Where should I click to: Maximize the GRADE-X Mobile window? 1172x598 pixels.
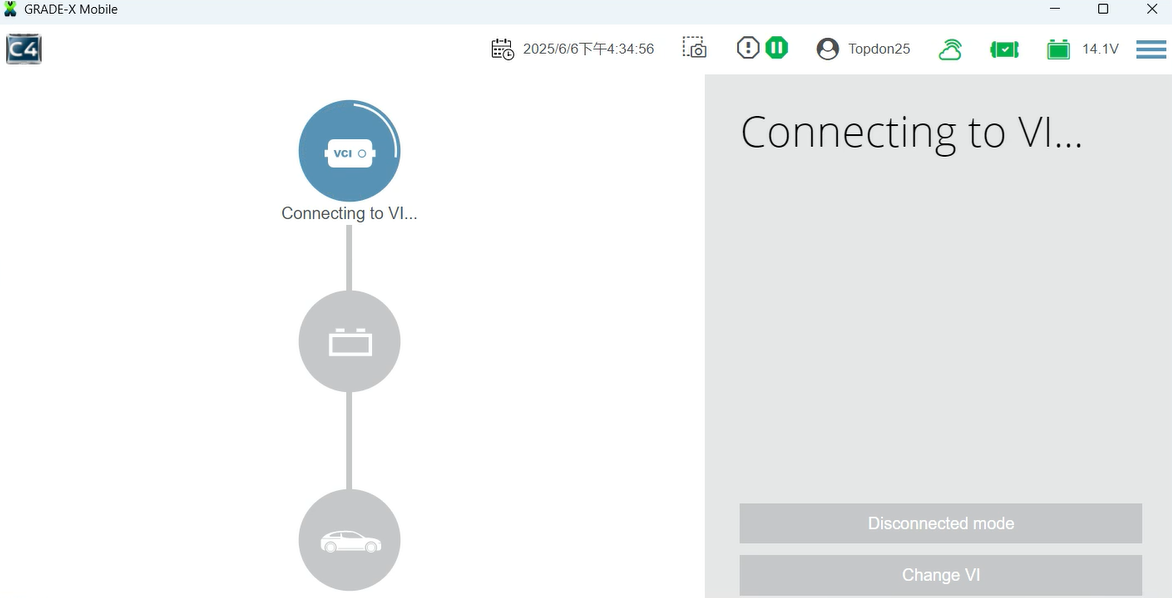coord(1103,10)
